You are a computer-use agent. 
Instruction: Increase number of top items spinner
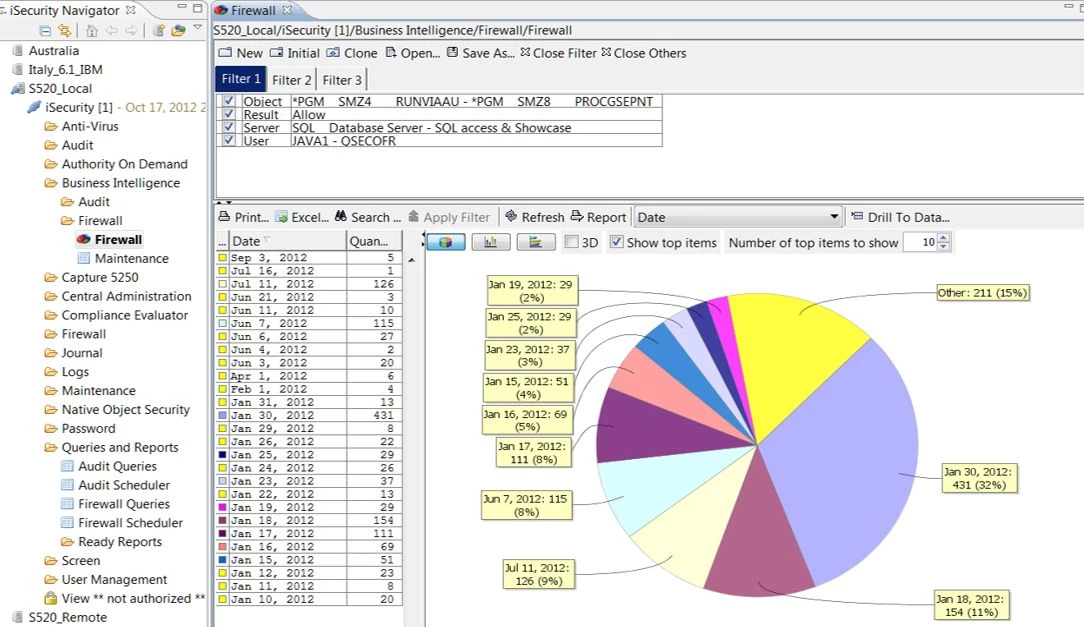[945, 238]
